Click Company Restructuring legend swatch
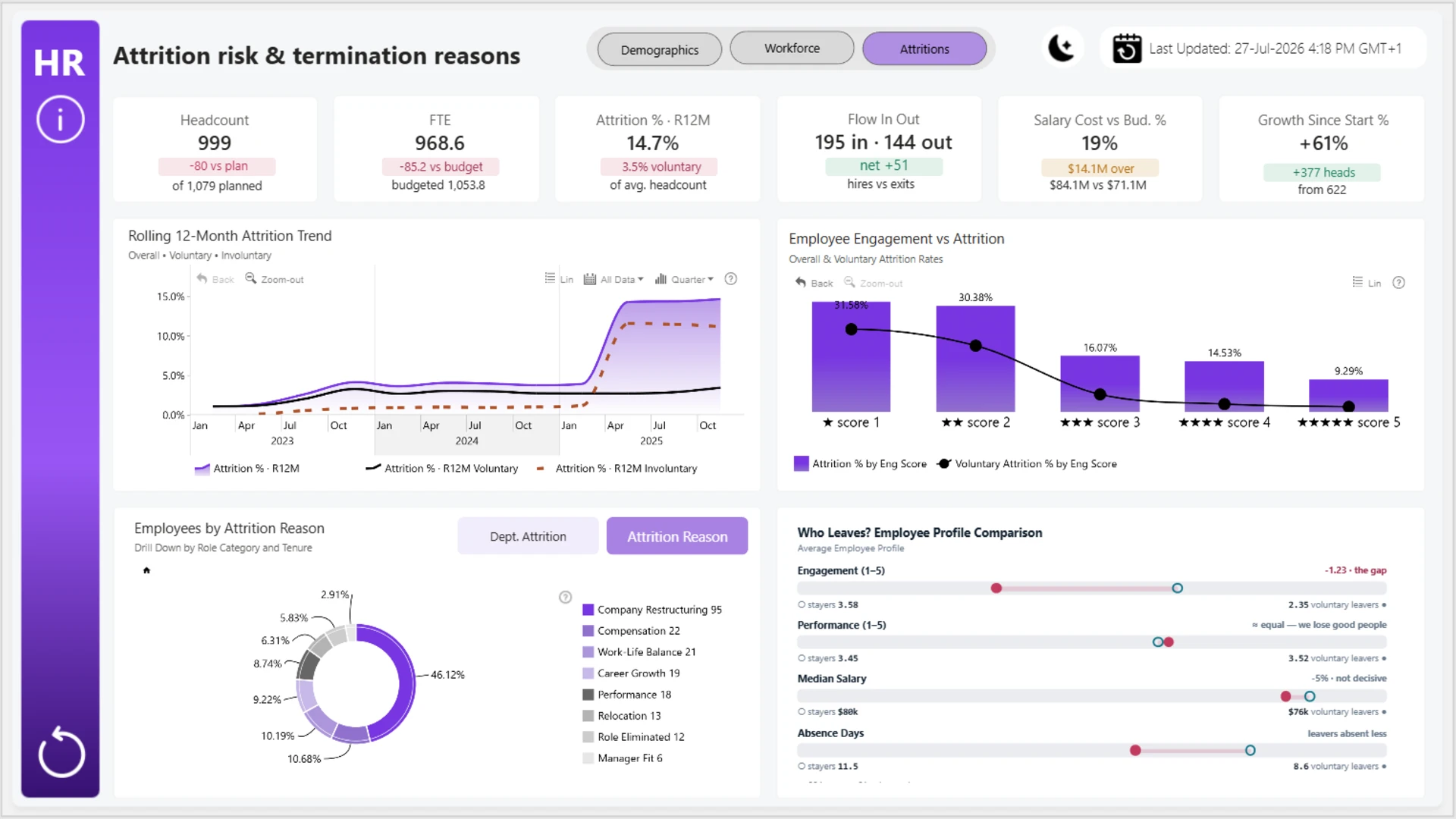The height and width of the screenshot is (819, 1456). [x=588, y=610]
